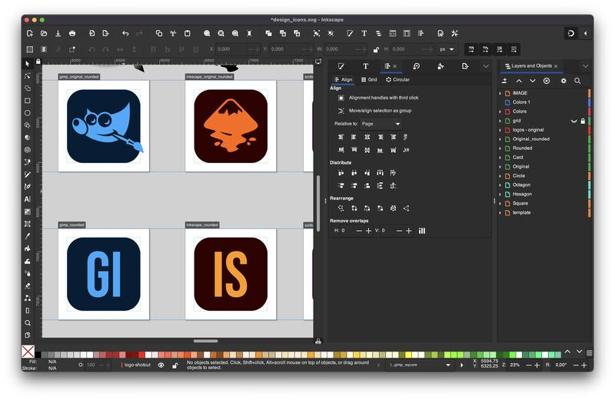Click first Distribute icon under Distribute

point(341,173)
